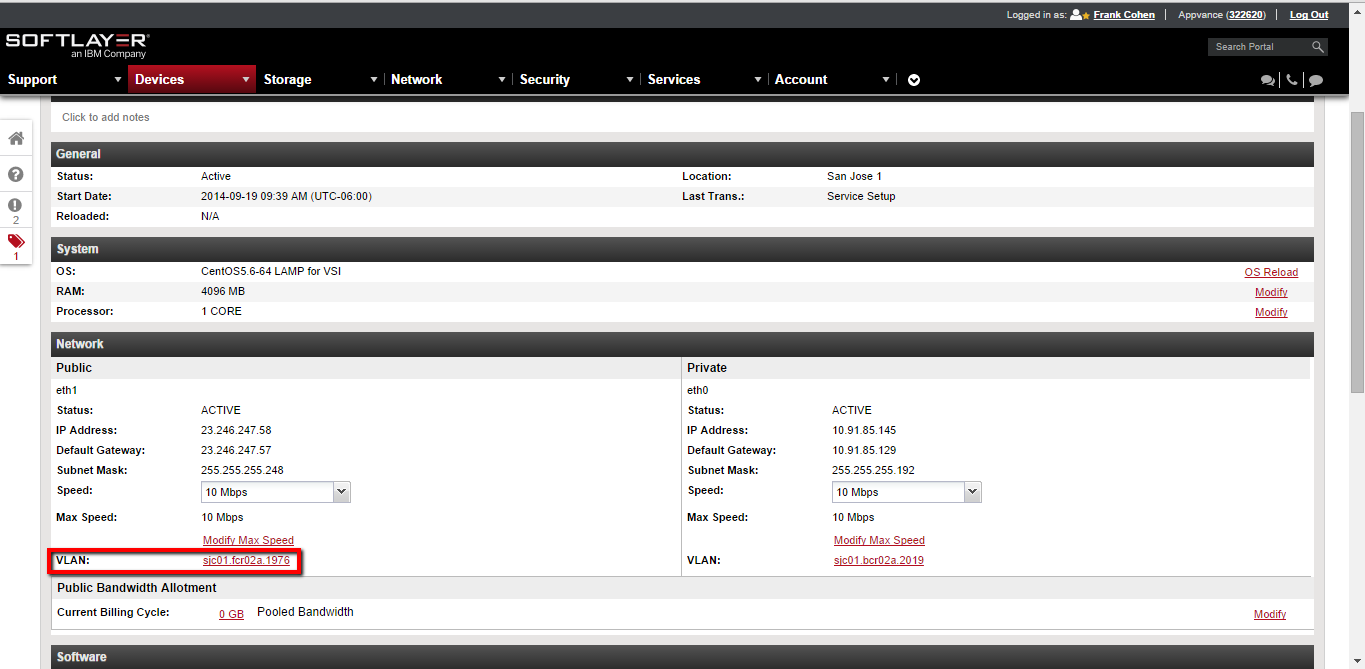The width and height of the screenshot is (1365, 669).
Task: Click the Search Portal field
Action: (x=1259, y=47)
